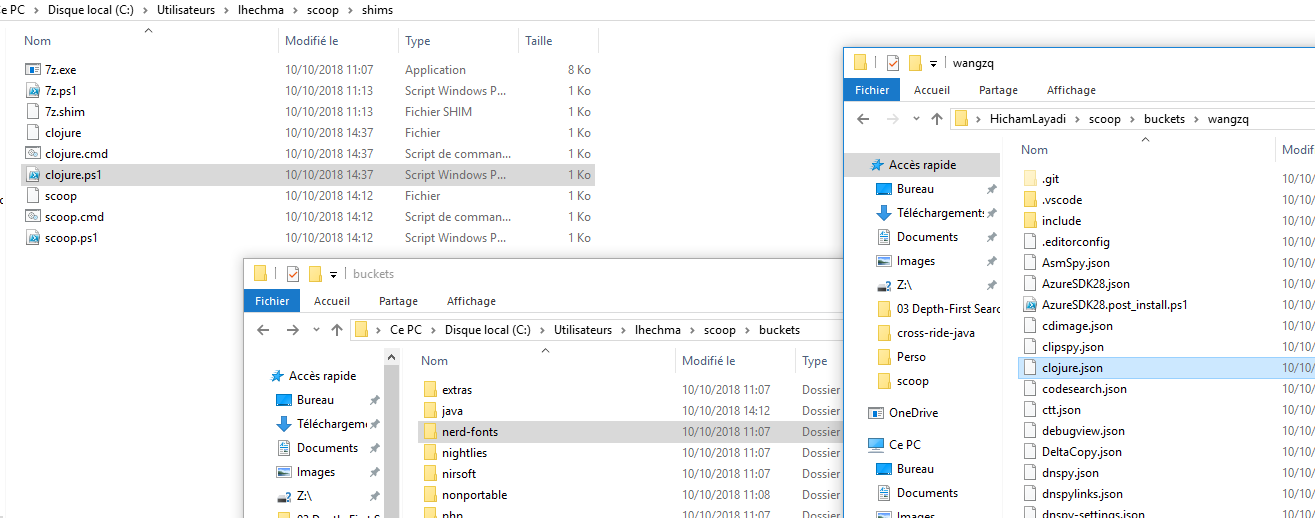
Task: Go forward in the buckets window
Action: (x=292, y=329)
